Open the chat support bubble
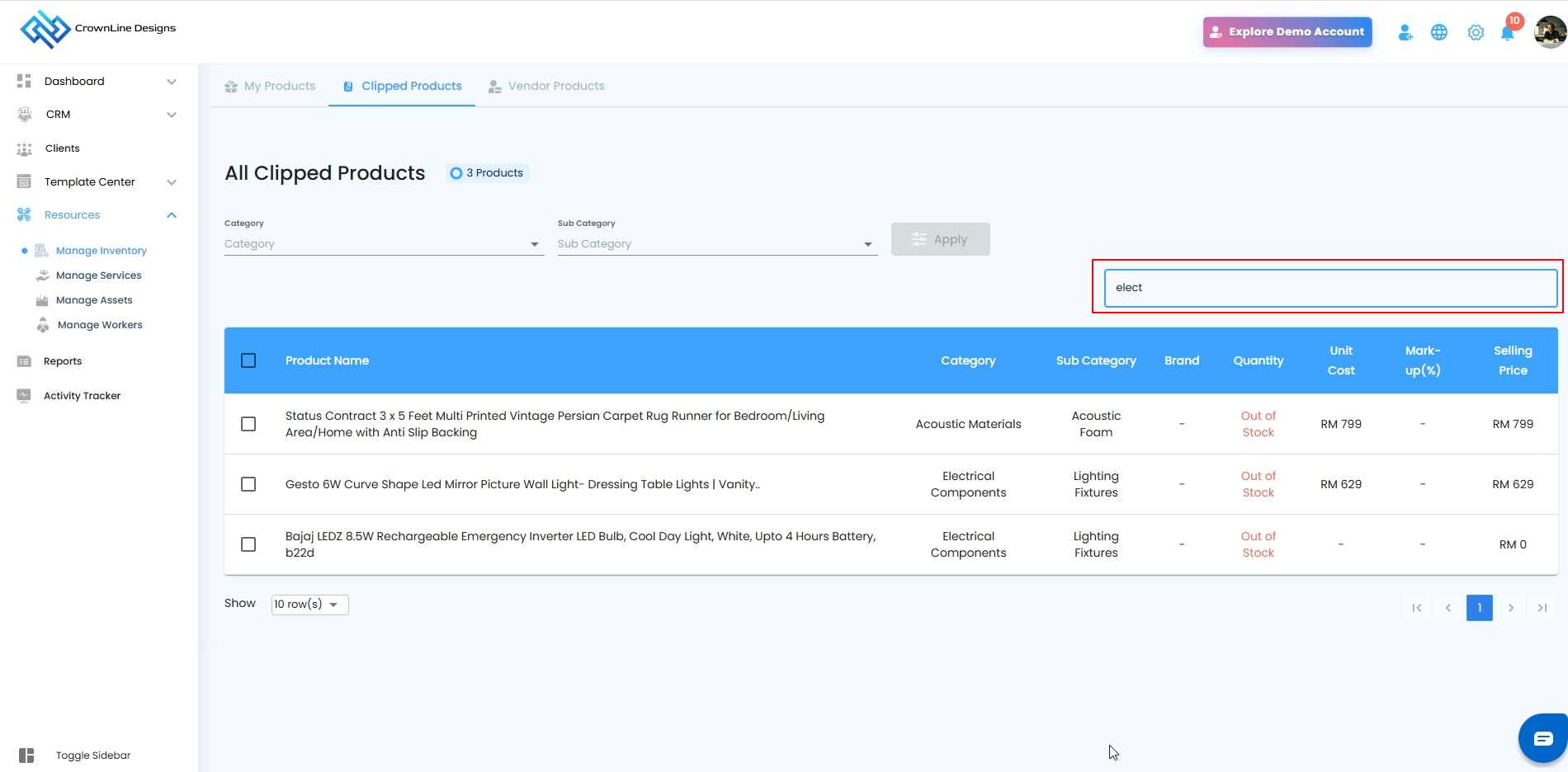Viewport: 1568px width, 772px height. coord(1542,738)
